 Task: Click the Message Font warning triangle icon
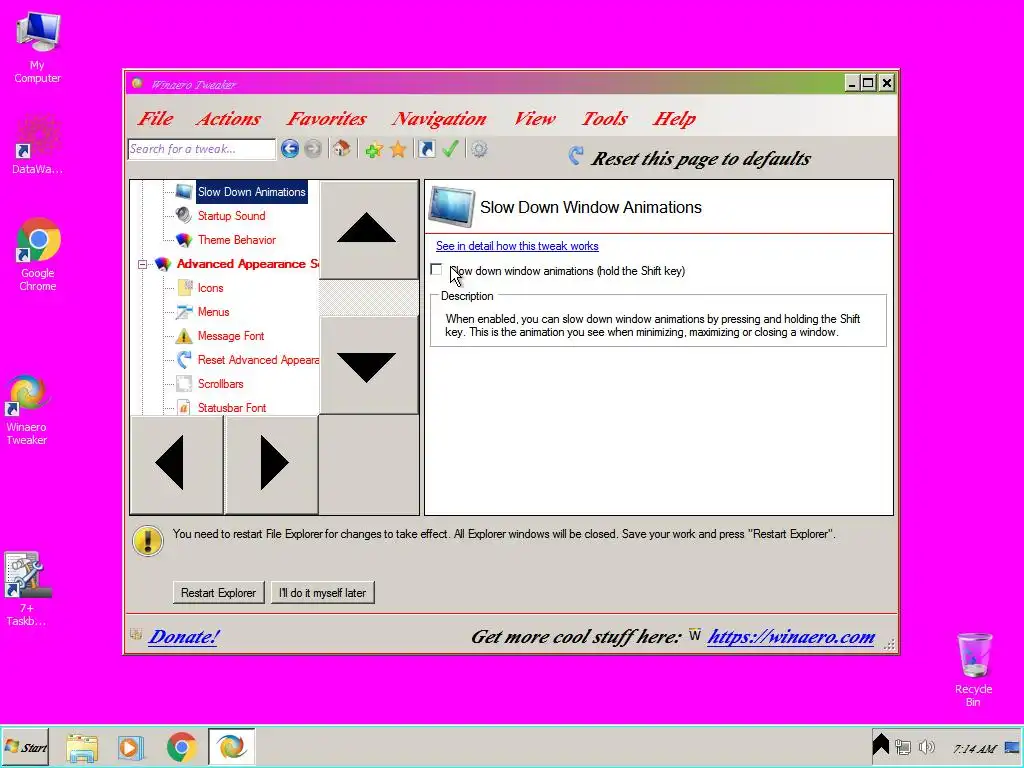pos(184,336)
